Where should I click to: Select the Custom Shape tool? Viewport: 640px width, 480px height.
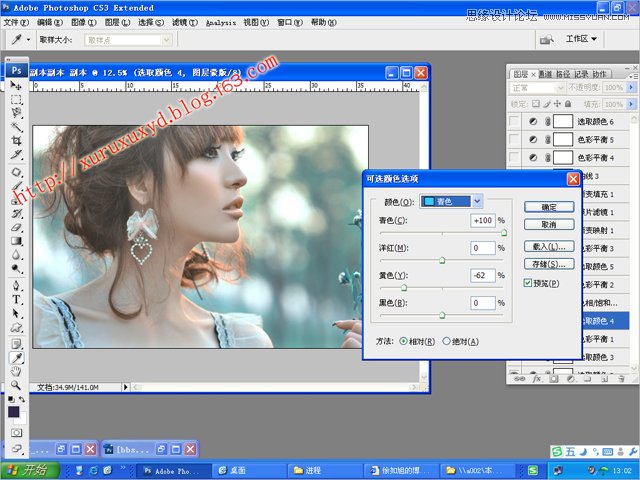16,327
